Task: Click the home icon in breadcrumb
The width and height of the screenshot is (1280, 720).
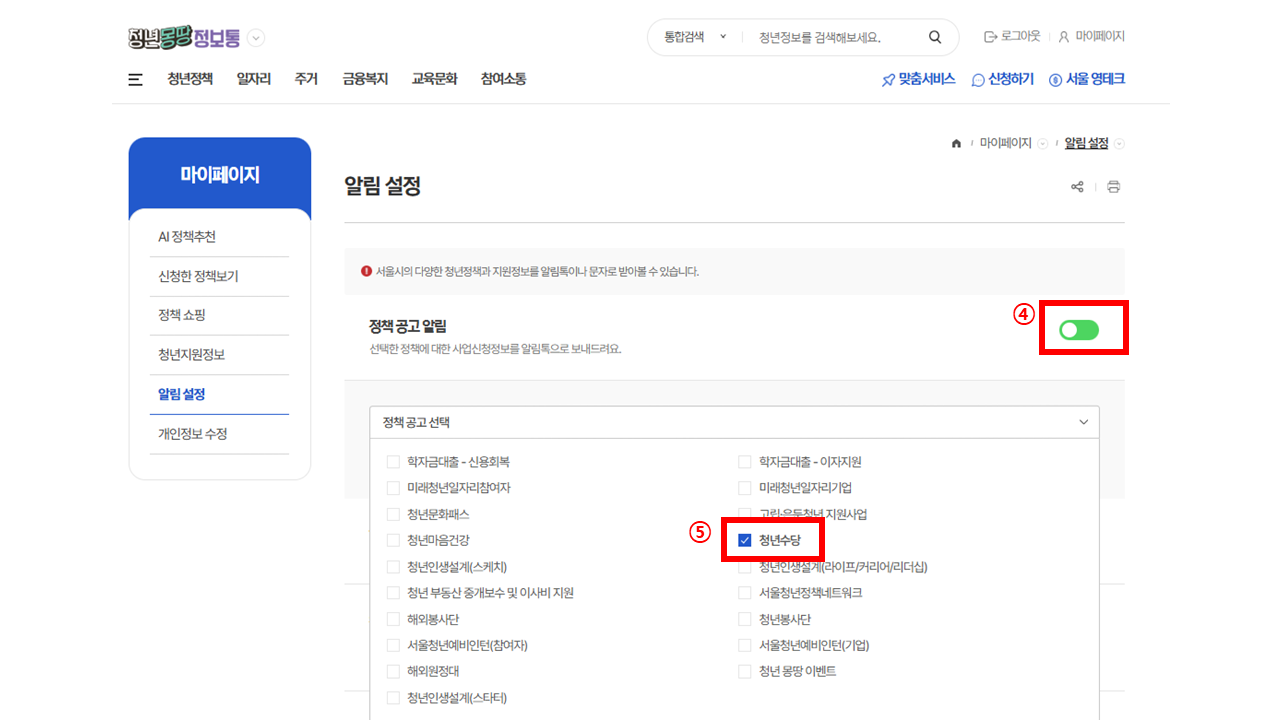Action: [x=956, y=144]
